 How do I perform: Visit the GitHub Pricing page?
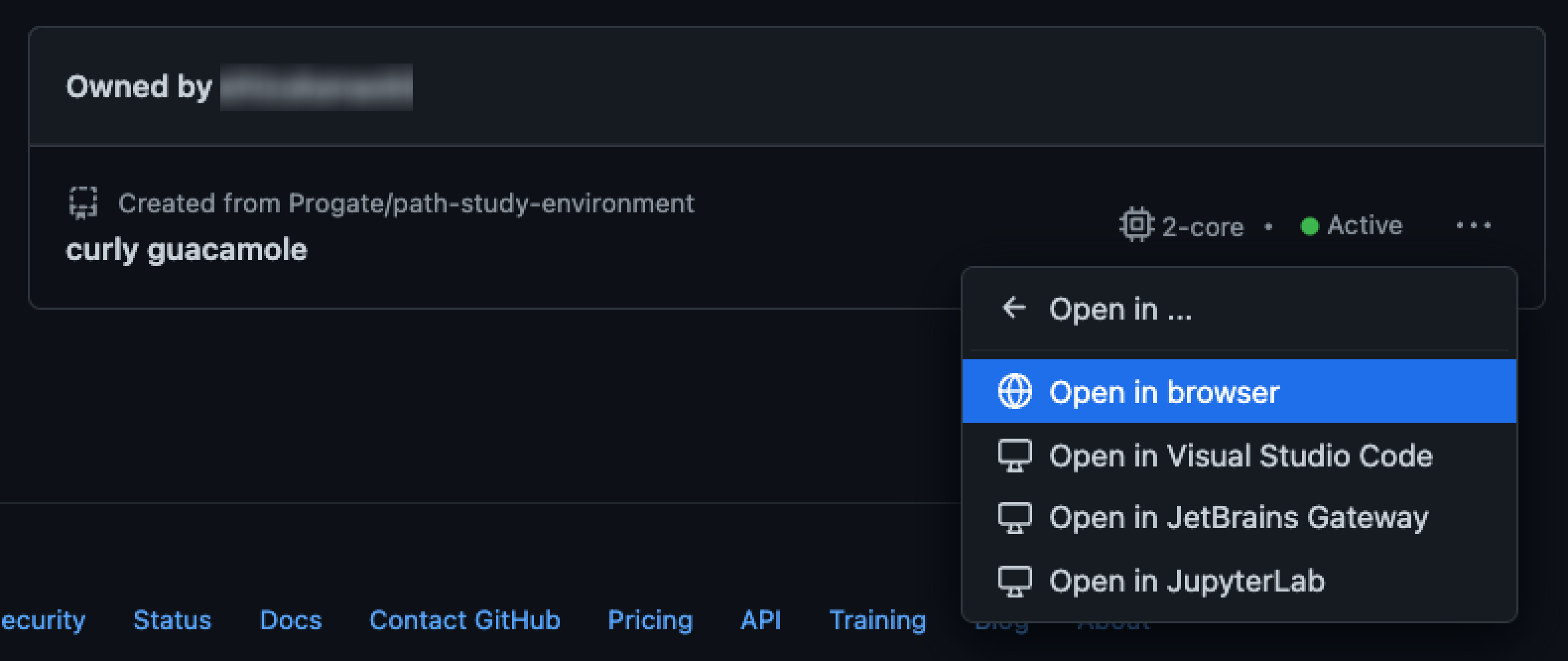click(650, 620)
